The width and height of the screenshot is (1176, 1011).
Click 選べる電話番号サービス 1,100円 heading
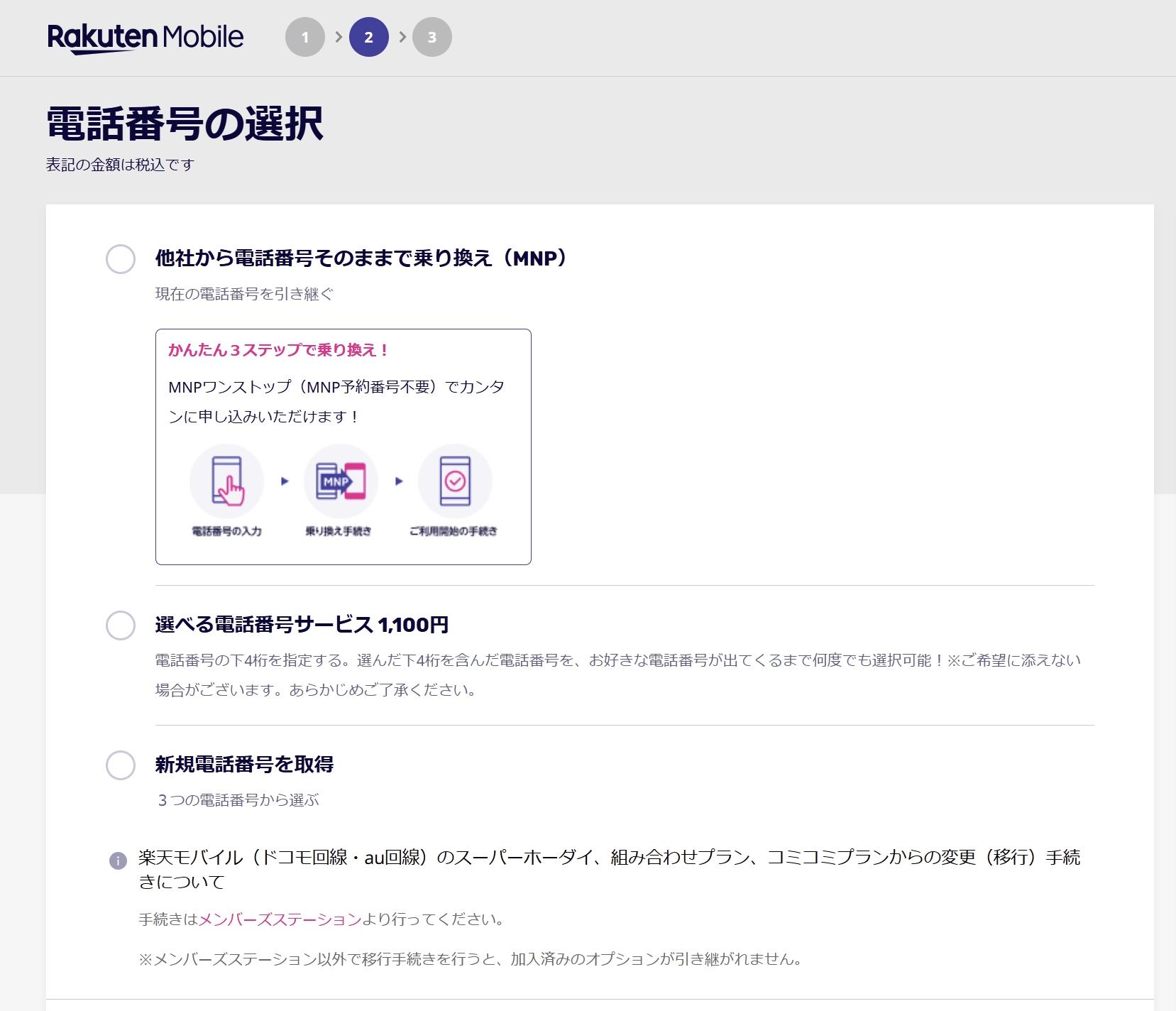[302, 625]
